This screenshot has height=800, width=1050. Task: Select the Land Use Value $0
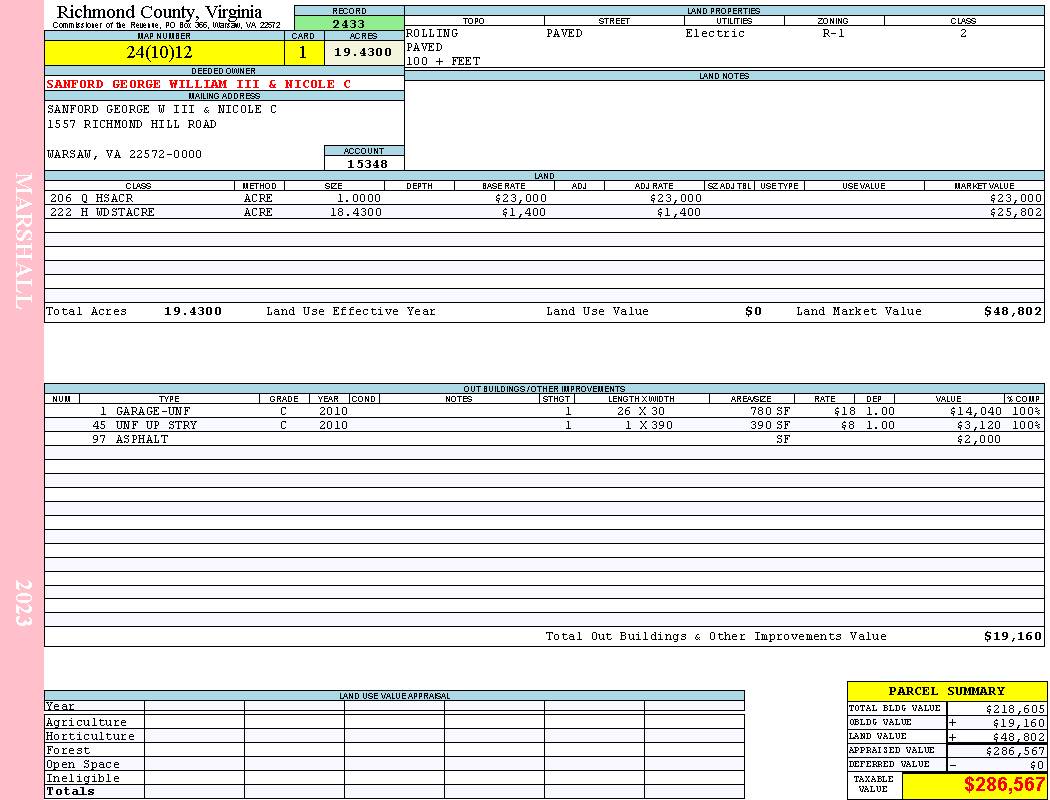753,311
